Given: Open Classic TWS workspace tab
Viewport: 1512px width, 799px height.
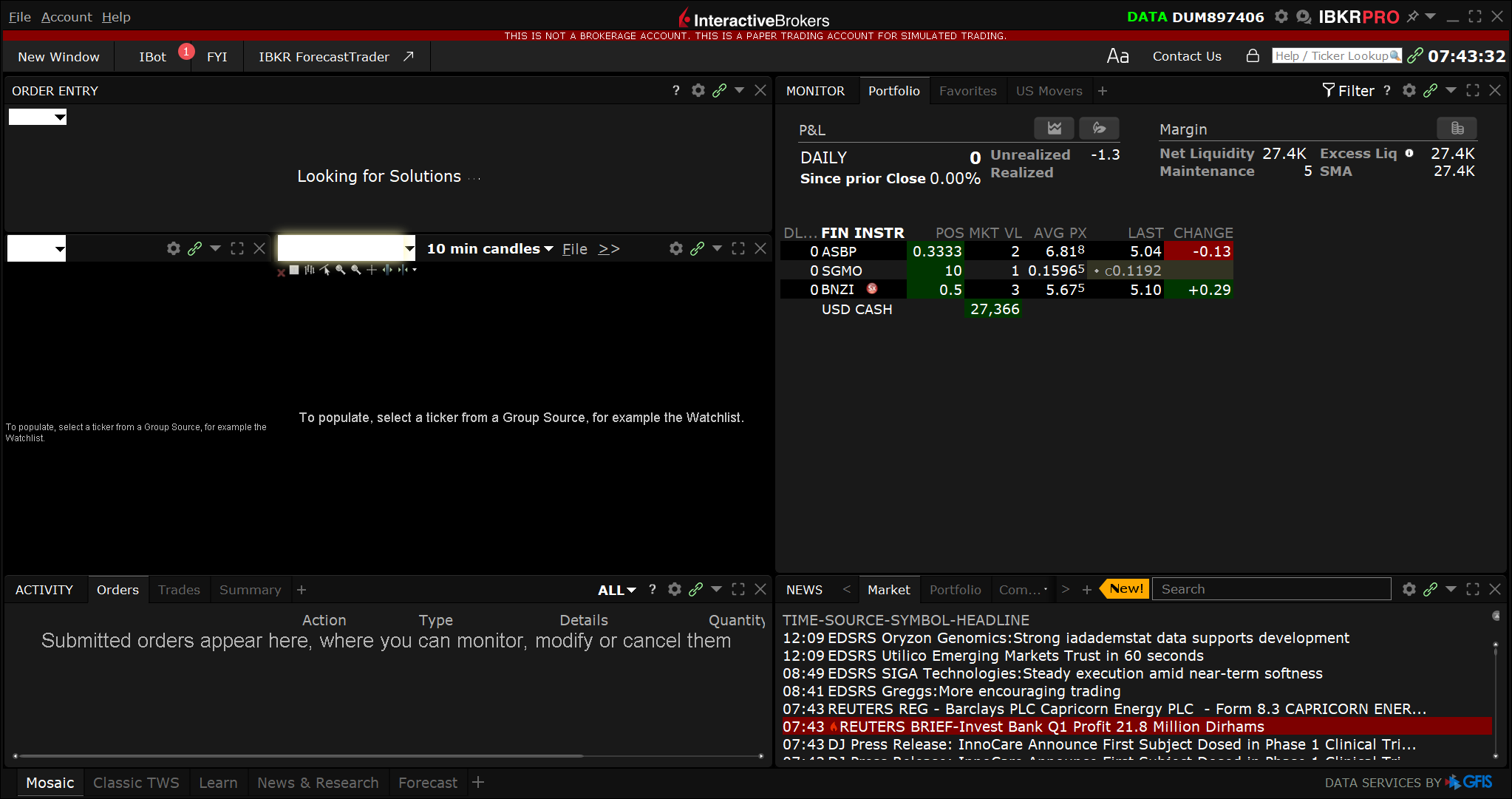Looking at the screenshot, I should point(136,783).
